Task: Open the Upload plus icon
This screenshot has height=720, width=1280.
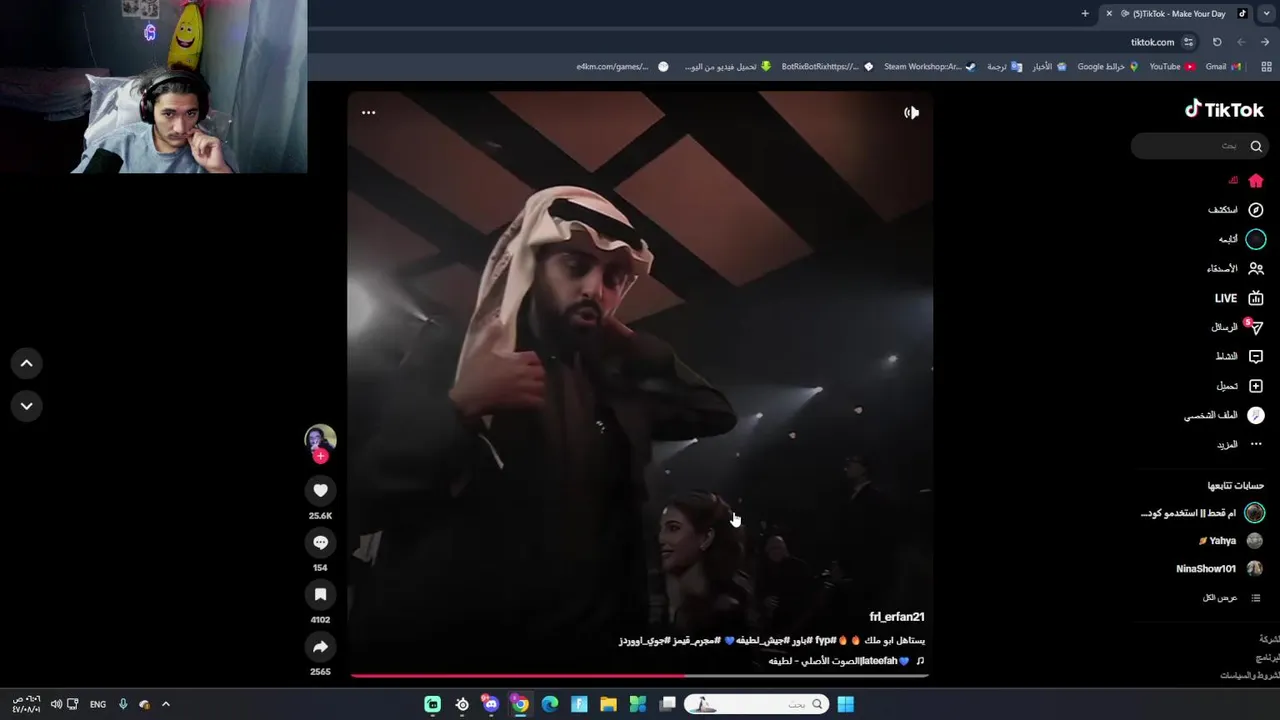Action: 1256,386
